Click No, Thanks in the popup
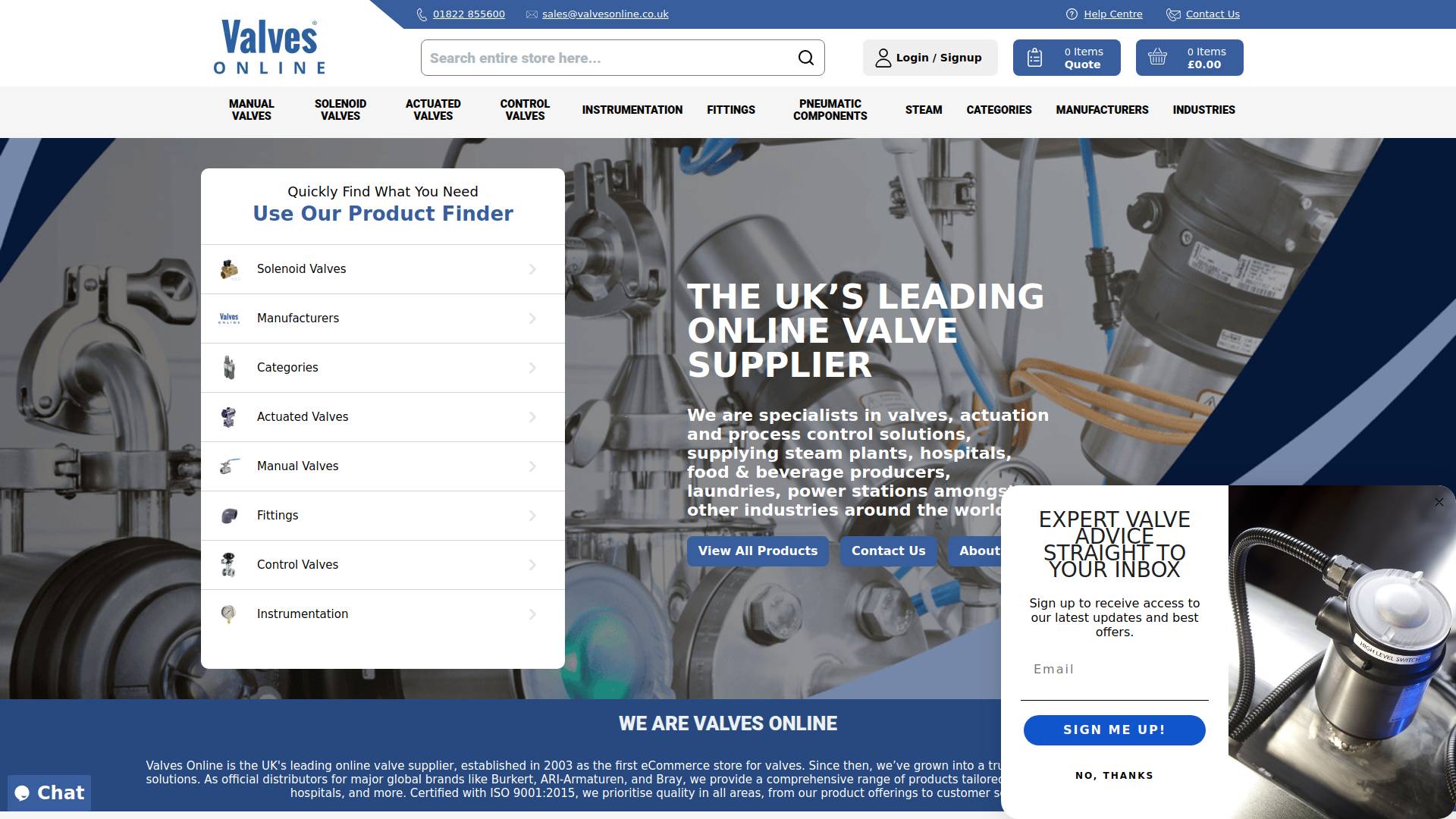This screenshot has width=1456, height=819. pos(1114,776)
